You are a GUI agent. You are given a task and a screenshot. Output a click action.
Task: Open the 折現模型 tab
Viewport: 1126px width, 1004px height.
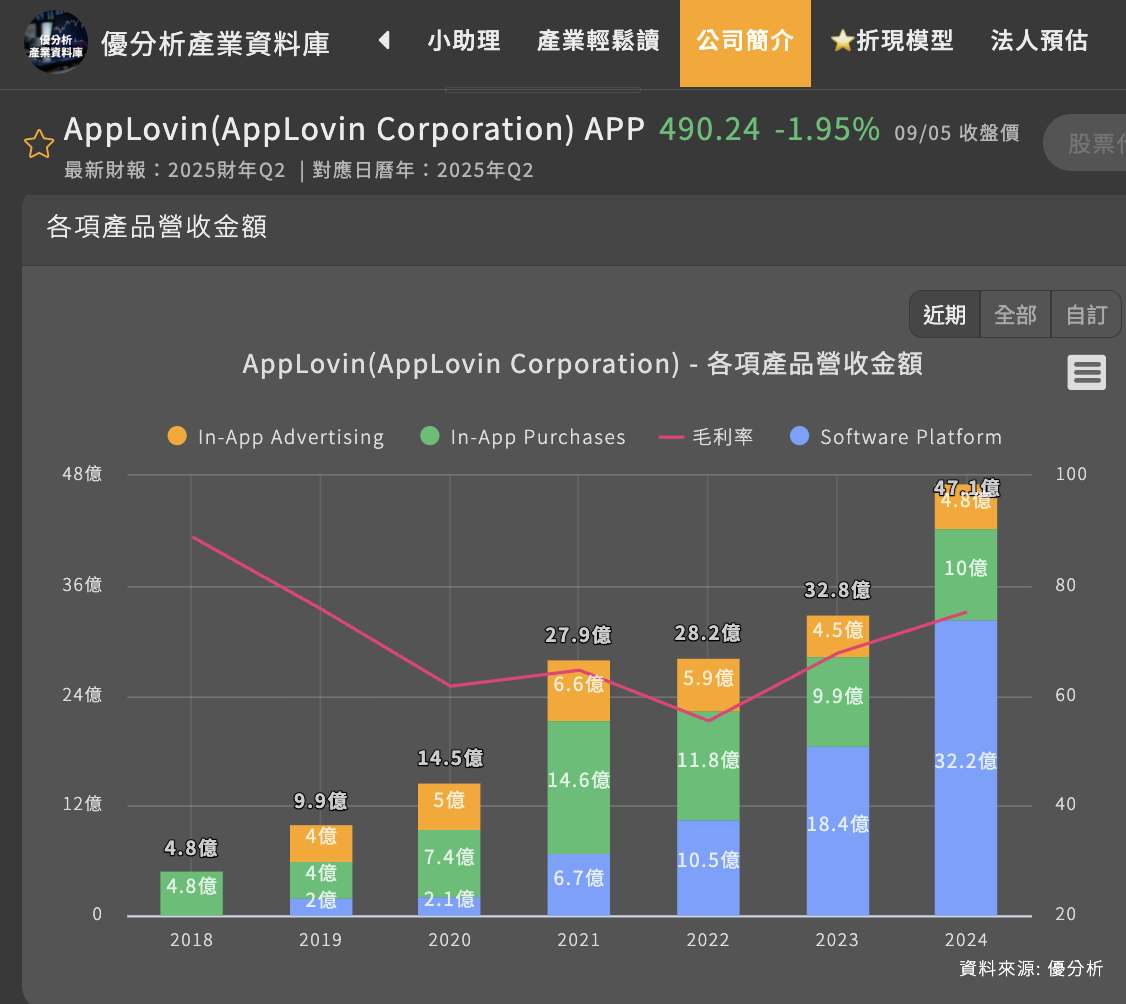tap(892, 41)
